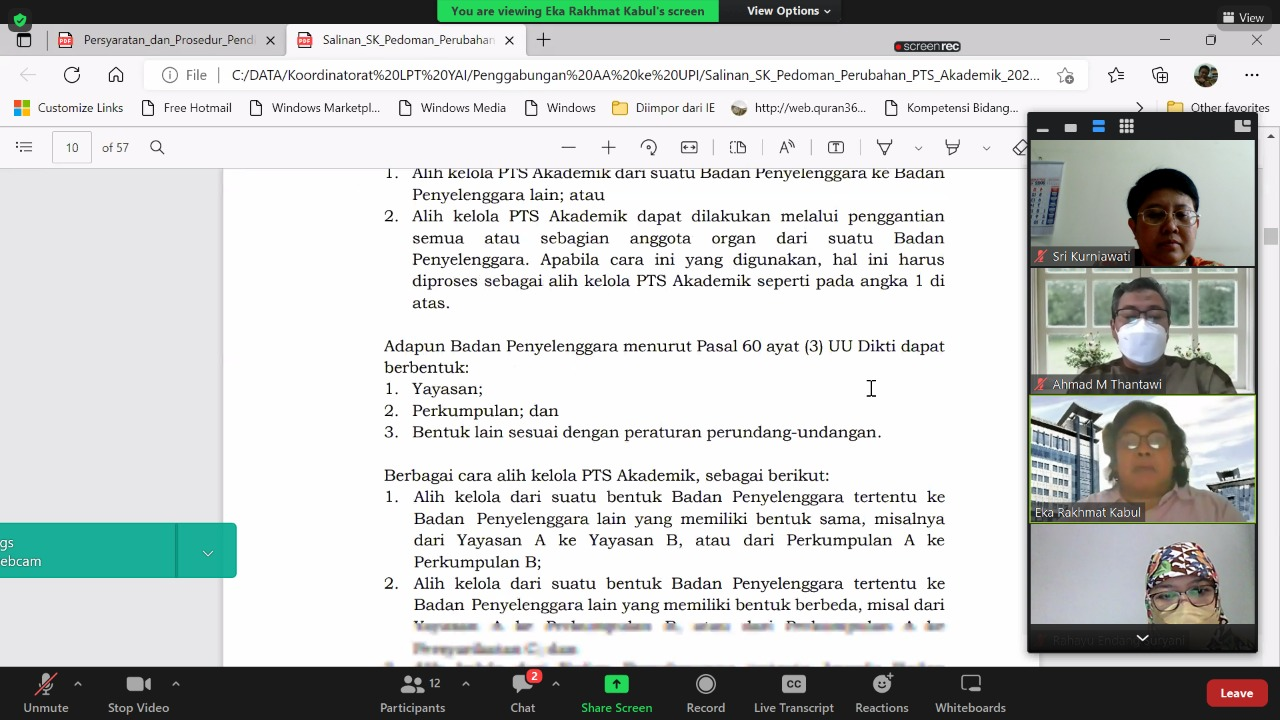The image size is (1280, 720).
Task: Open Kompetensi Bidang bookmark
Action: pyautogui.click(x=952, y=108)
